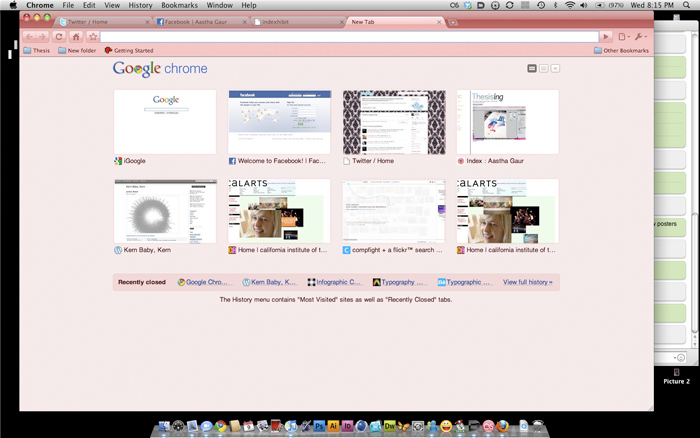Open the Edit menu
Viewport: 700px width, 438px height.
89,5
